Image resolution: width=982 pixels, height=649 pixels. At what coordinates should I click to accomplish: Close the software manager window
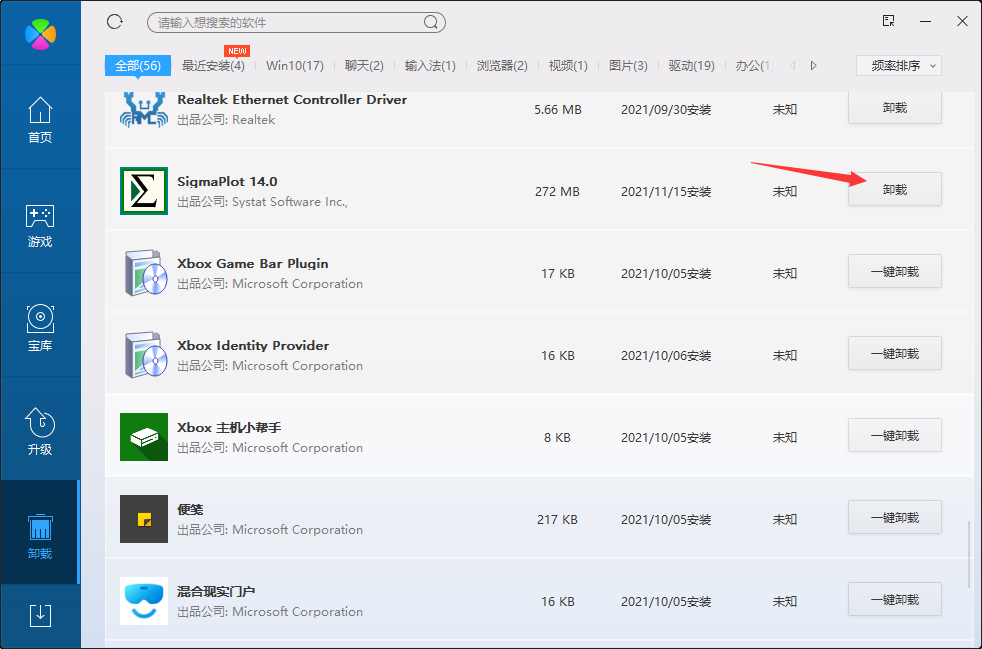(963, 21)
